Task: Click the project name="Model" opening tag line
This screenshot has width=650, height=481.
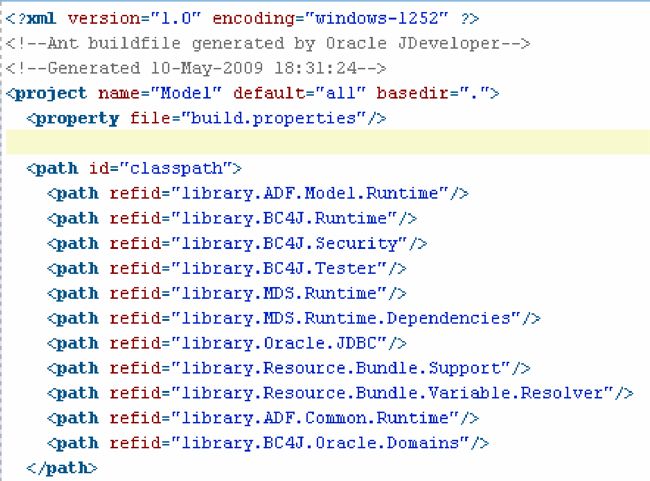Action: coord(253,93)
